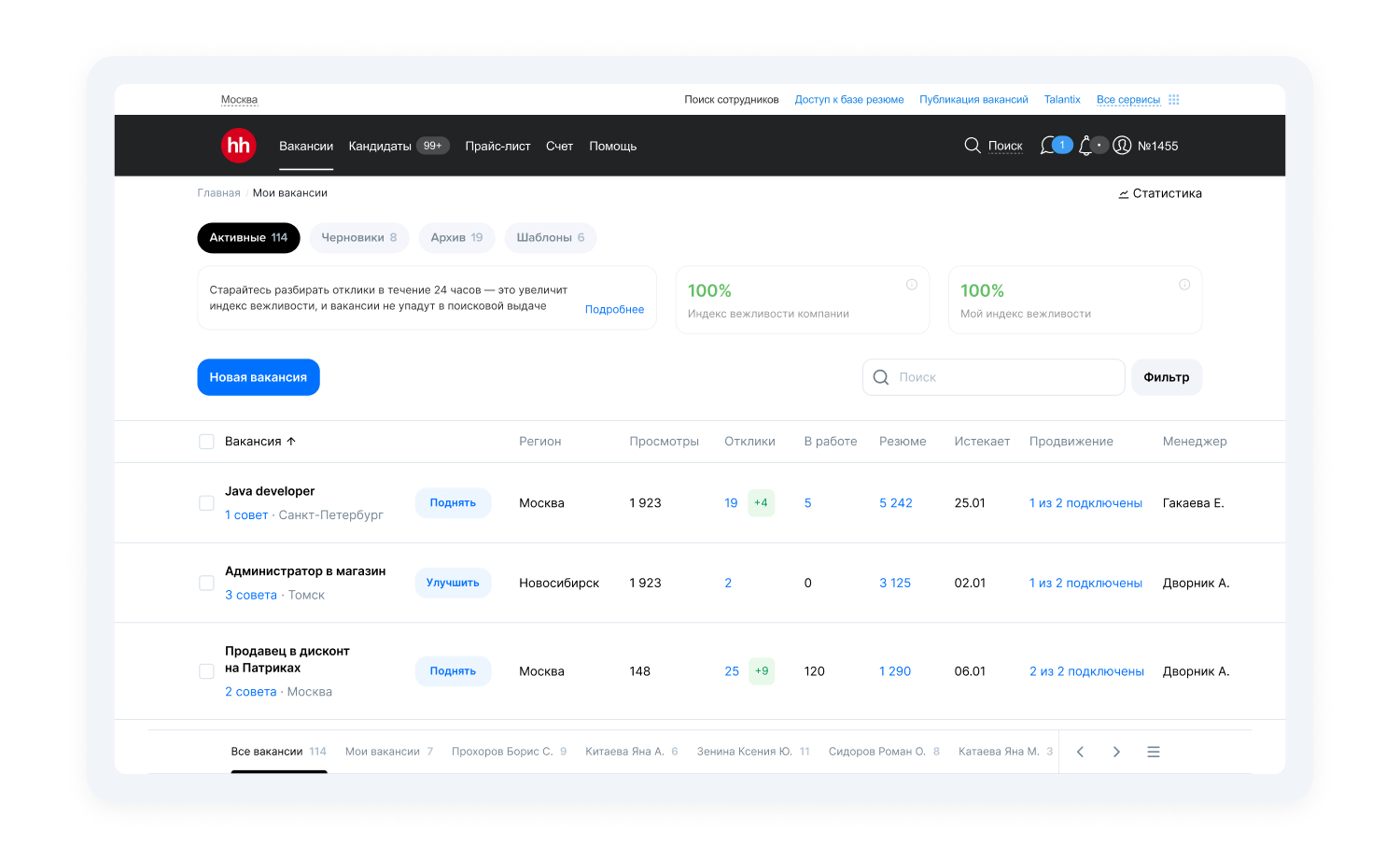The height and width of the screenshot is (859, 1400).
Task: Open 19 responses for Java developer
Action: coord(731,503)
